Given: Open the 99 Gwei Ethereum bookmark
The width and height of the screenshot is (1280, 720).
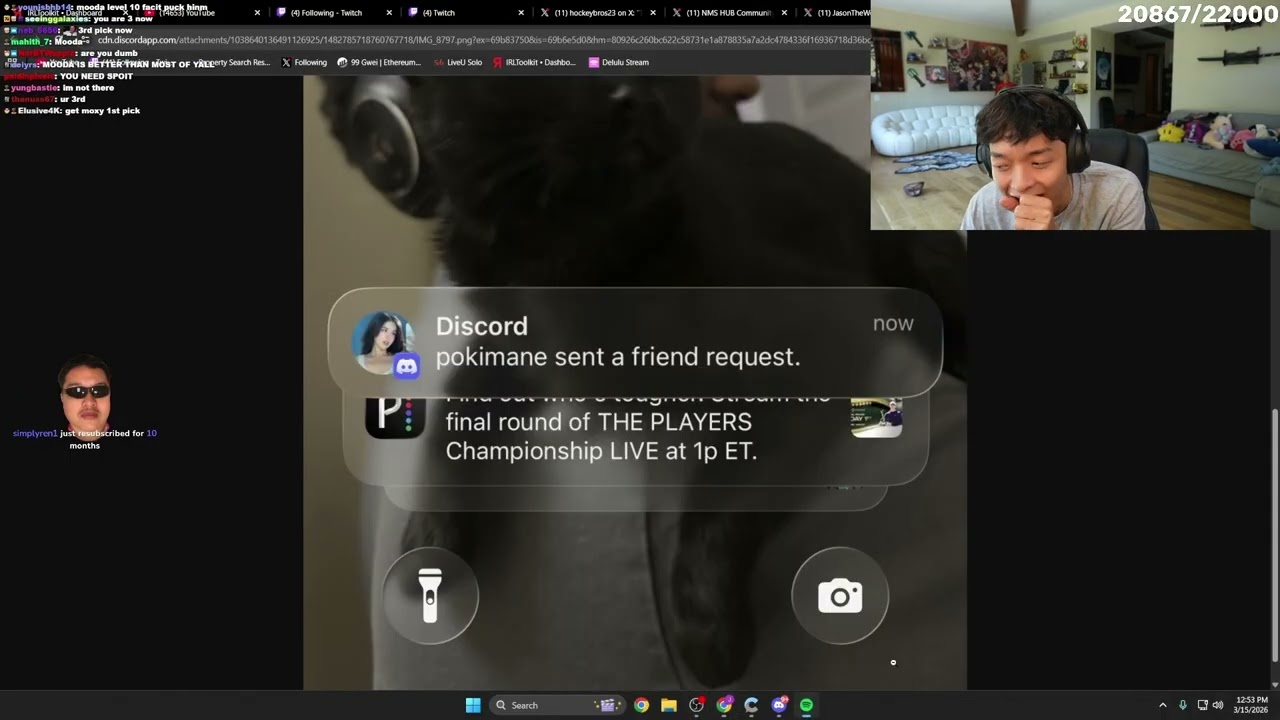Looking at the screenshot, I should point(379,62).
